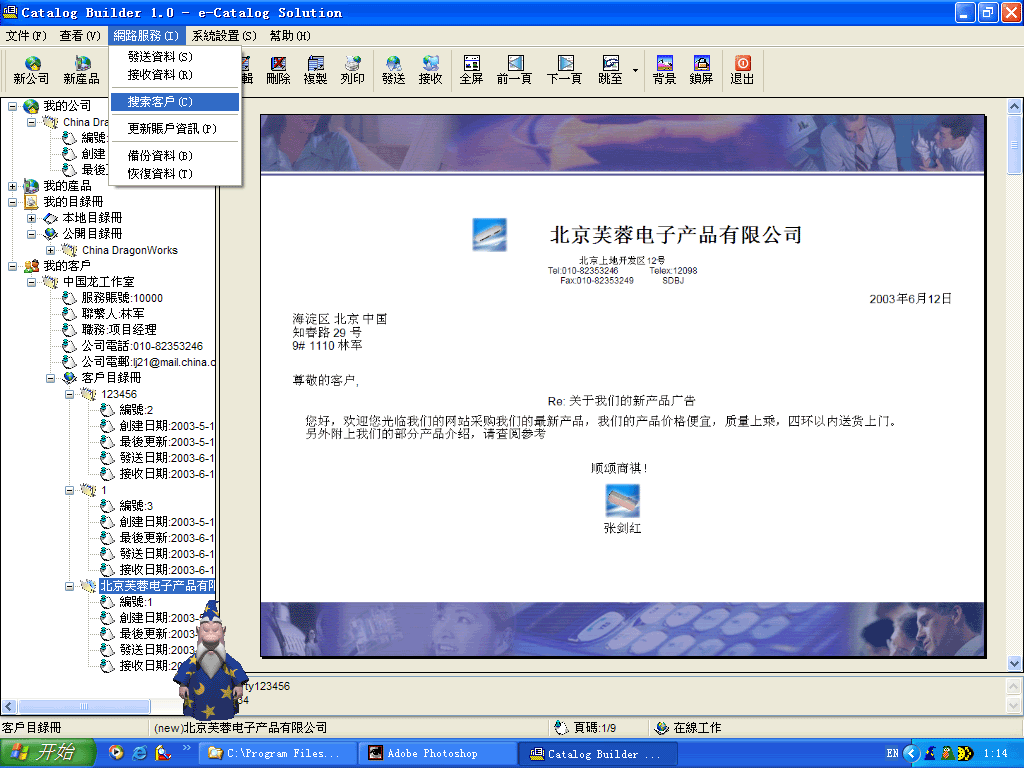Click the 刪除 delete toolbar icon
1024x768 pixels.
pos(278,70)
